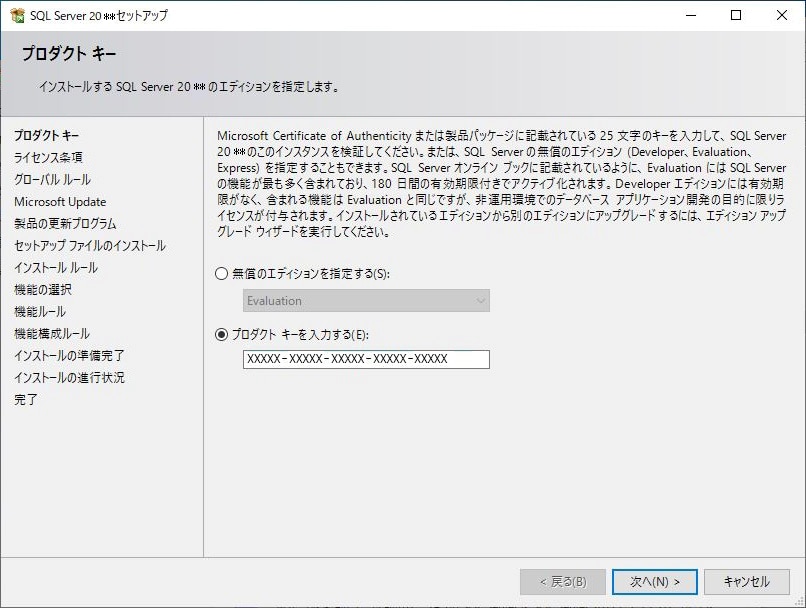Open the disabled Evaluation edition dropdown
Screen dimensions: 806x608
(x=366, y=301)
